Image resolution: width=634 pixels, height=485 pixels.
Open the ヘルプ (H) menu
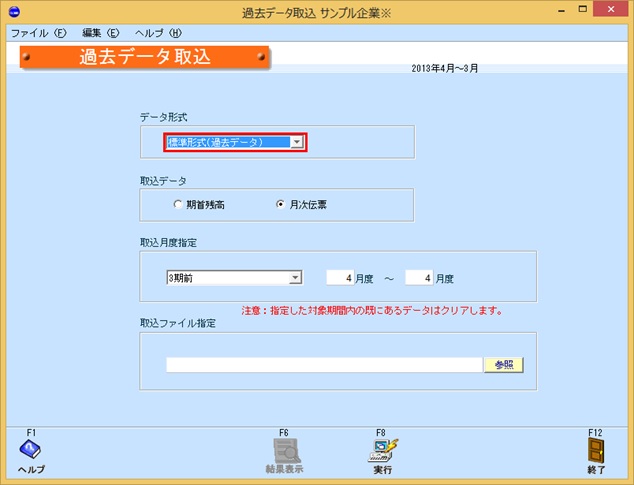[x=158, y=33]
